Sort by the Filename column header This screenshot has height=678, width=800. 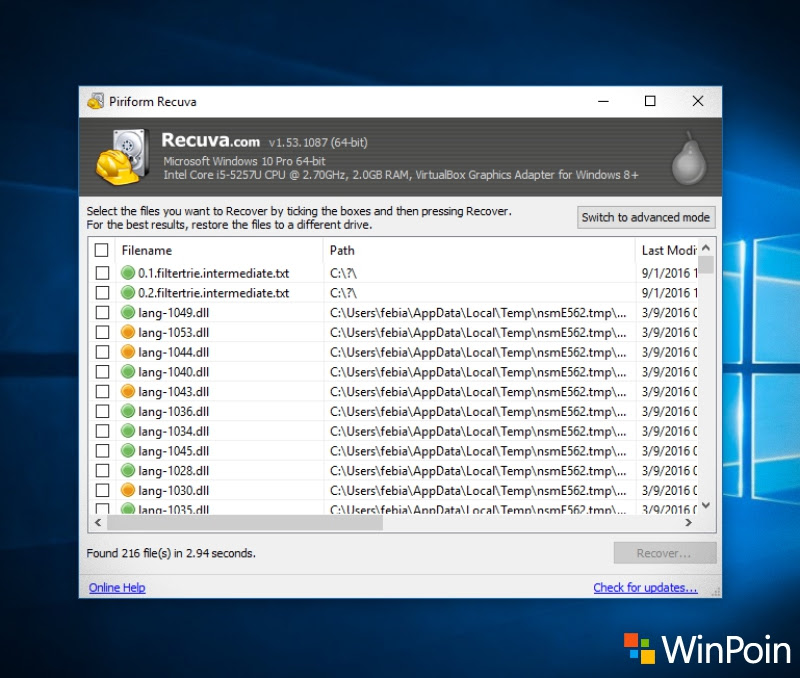(219, 250)
